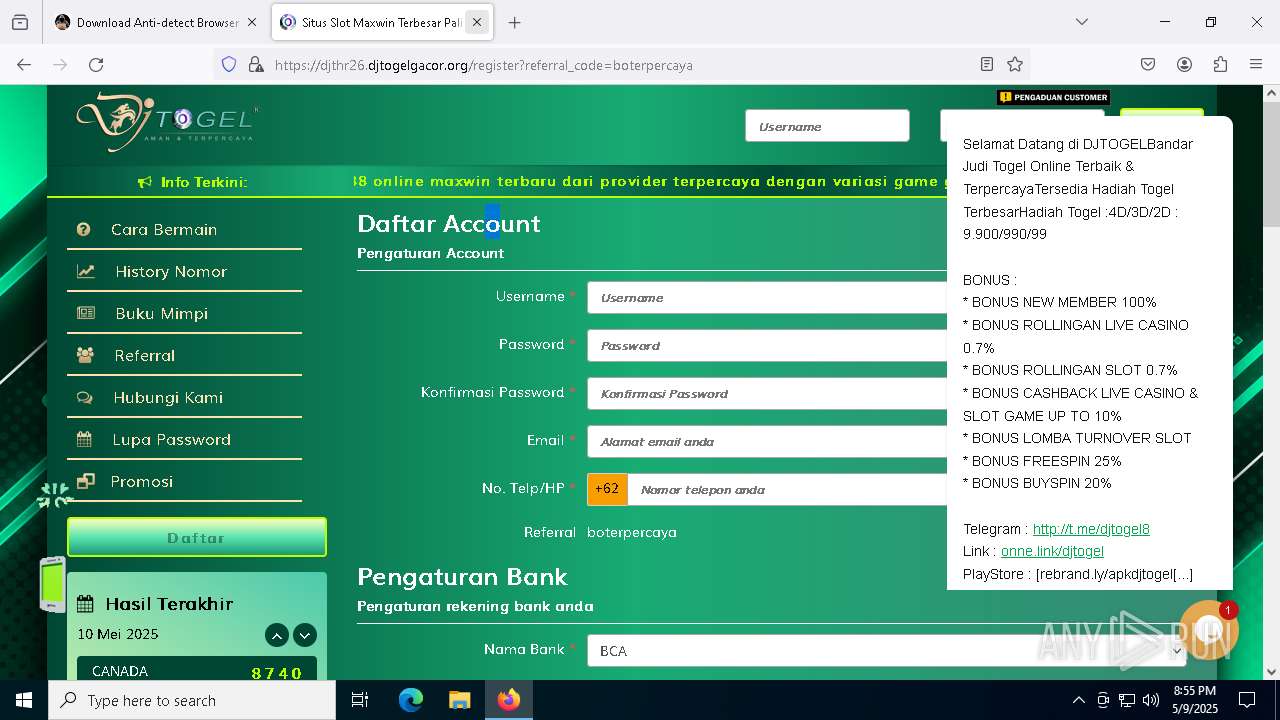Click the DJTOGEL logo
The height and width of the screenshot is (720, 1280).
(x=167, y=122)
